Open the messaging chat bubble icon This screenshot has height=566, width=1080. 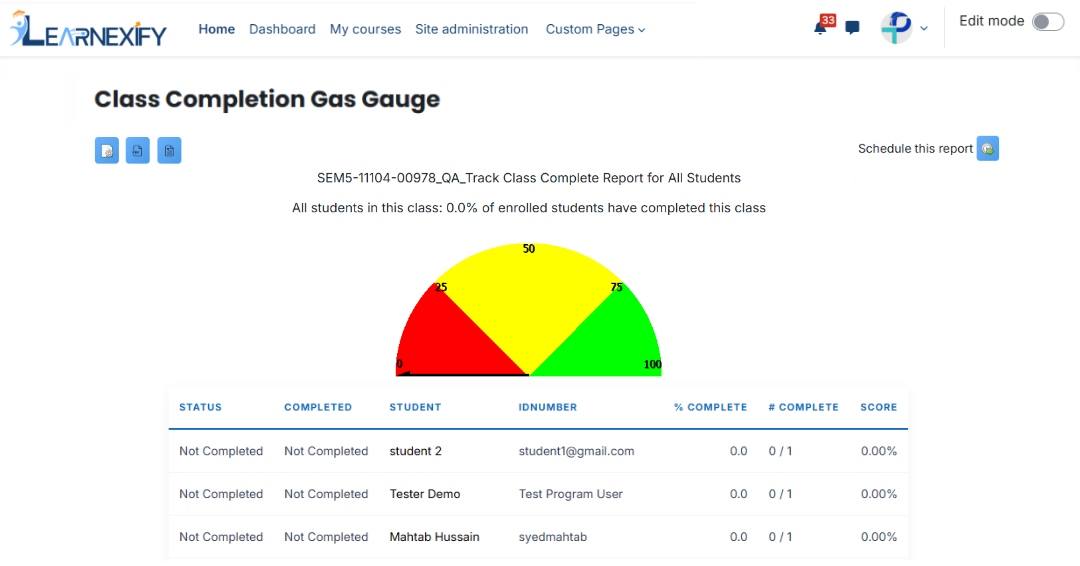852,28
